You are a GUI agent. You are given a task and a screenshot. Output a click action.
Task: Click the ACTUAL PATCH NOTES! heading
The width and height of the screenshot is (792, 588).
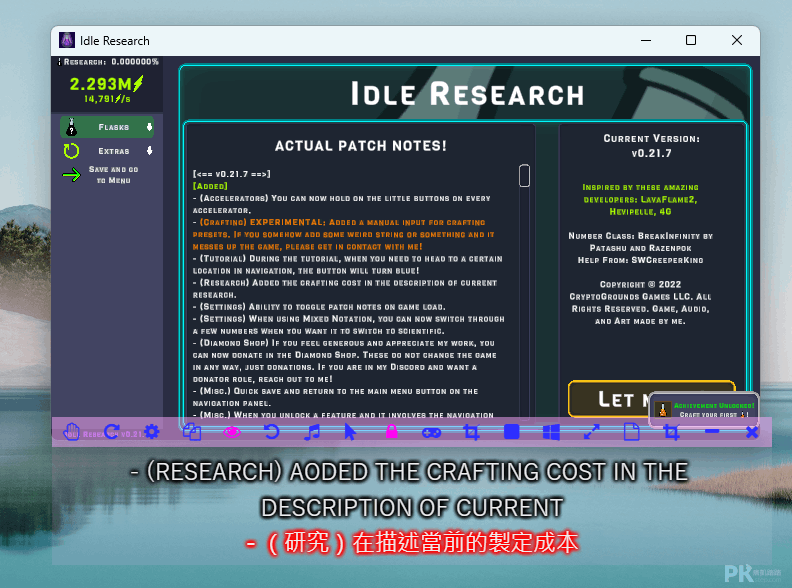361,145
